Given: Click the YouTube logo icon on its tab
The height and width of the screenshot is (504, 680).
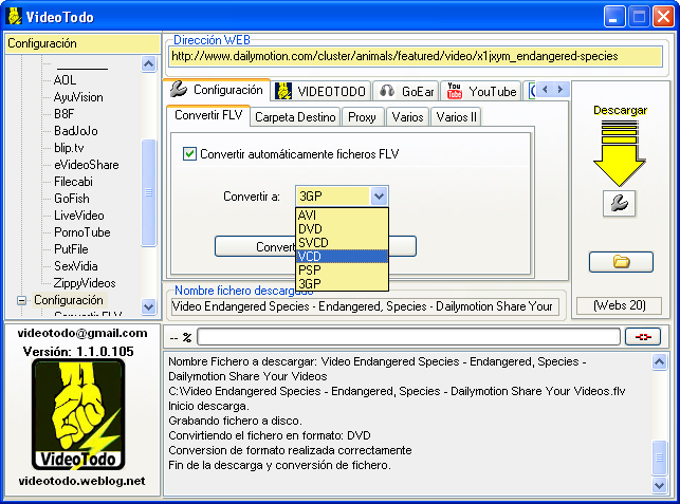Looking at the screenshot, I should tap(454, 91).
